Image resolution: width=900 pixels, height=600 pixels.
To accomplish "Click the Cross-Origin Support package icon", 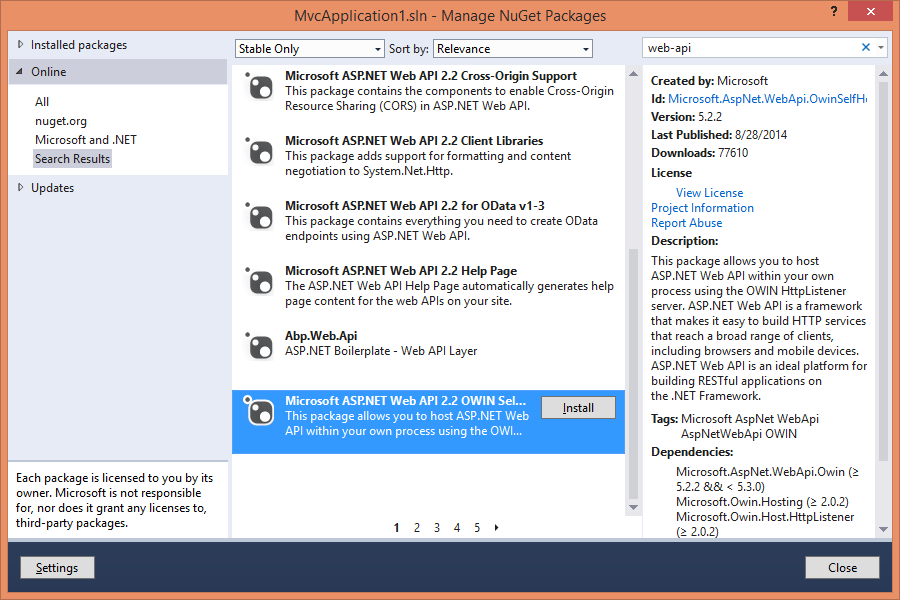I will tap(260, 87).
